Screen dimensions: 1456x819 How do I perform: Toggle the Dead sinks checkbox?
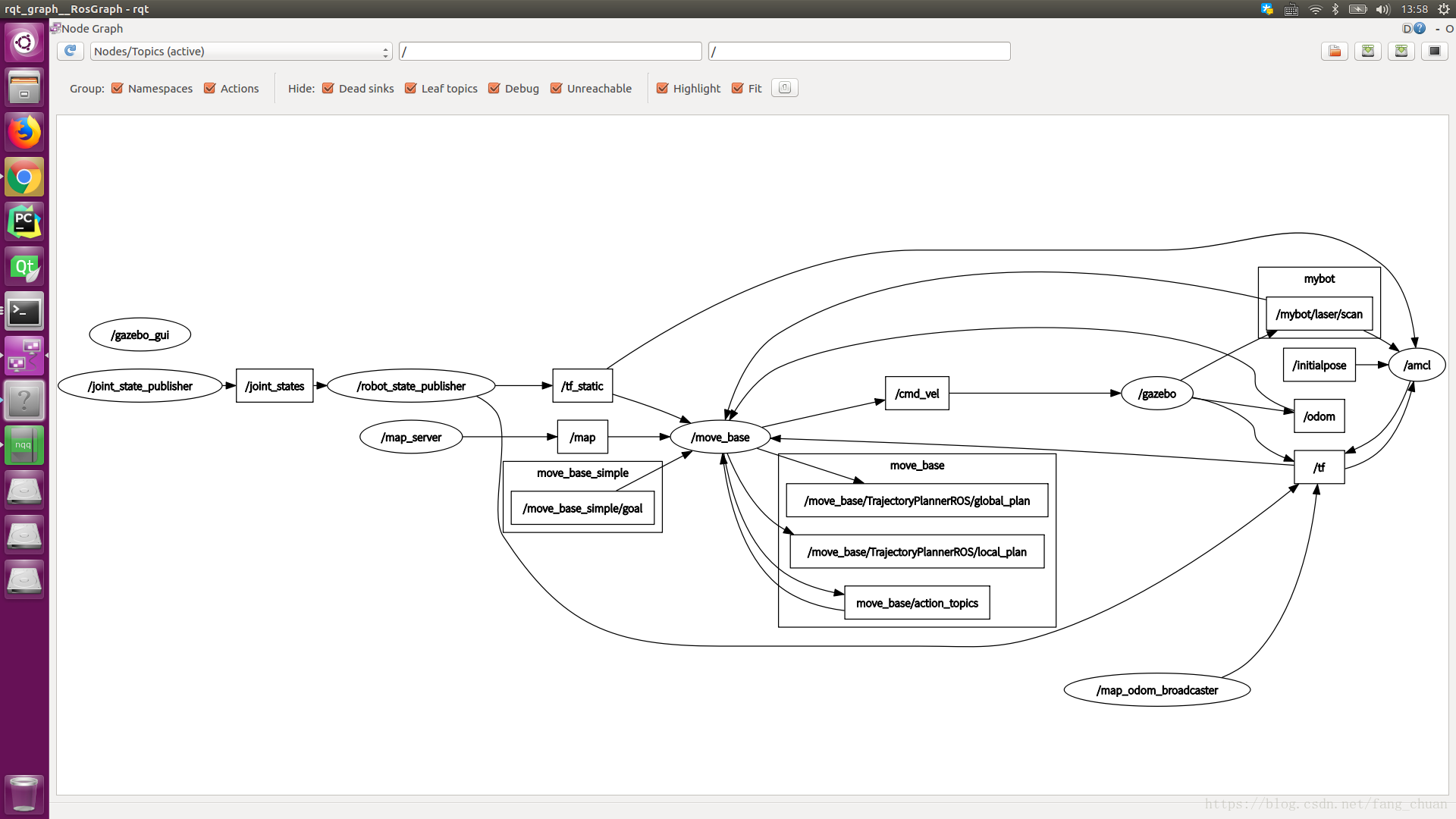coord(328,88)
